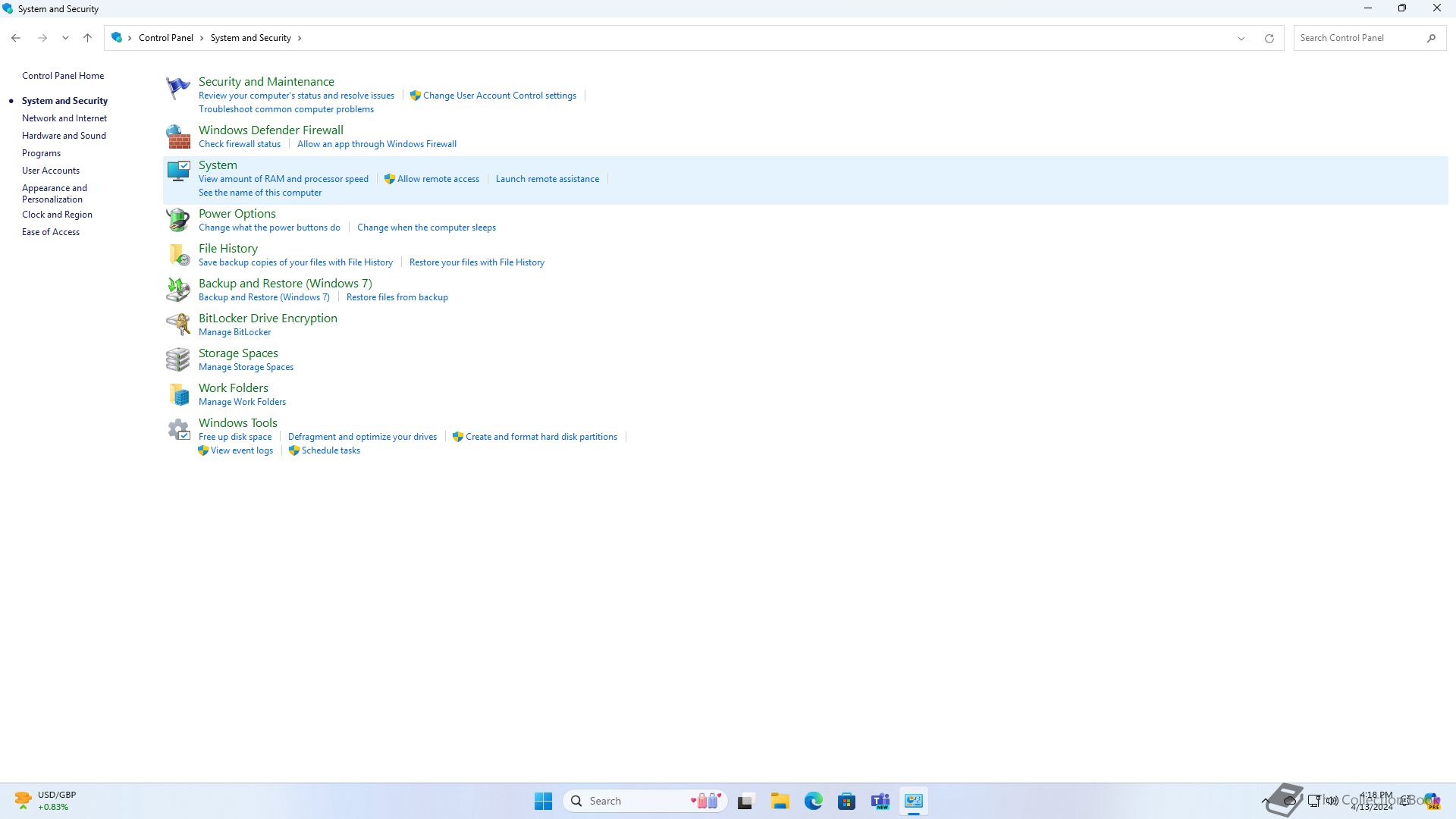This screenshot has width=1456, height=819.
Task: Select Appearance and Personalization in sidebar
Action: click(x=55, y=193)
